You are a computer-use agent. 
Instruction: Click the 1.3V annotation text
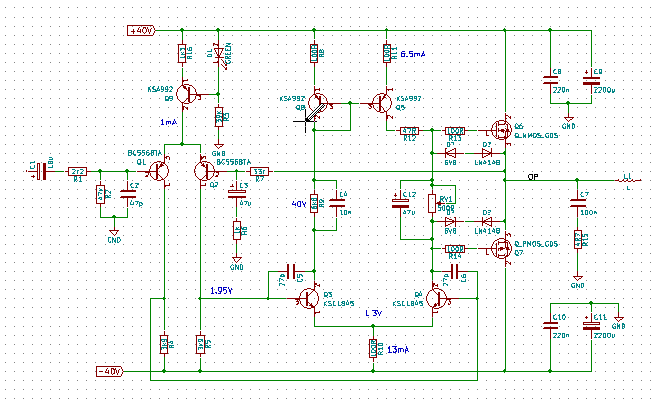[374, 313]
